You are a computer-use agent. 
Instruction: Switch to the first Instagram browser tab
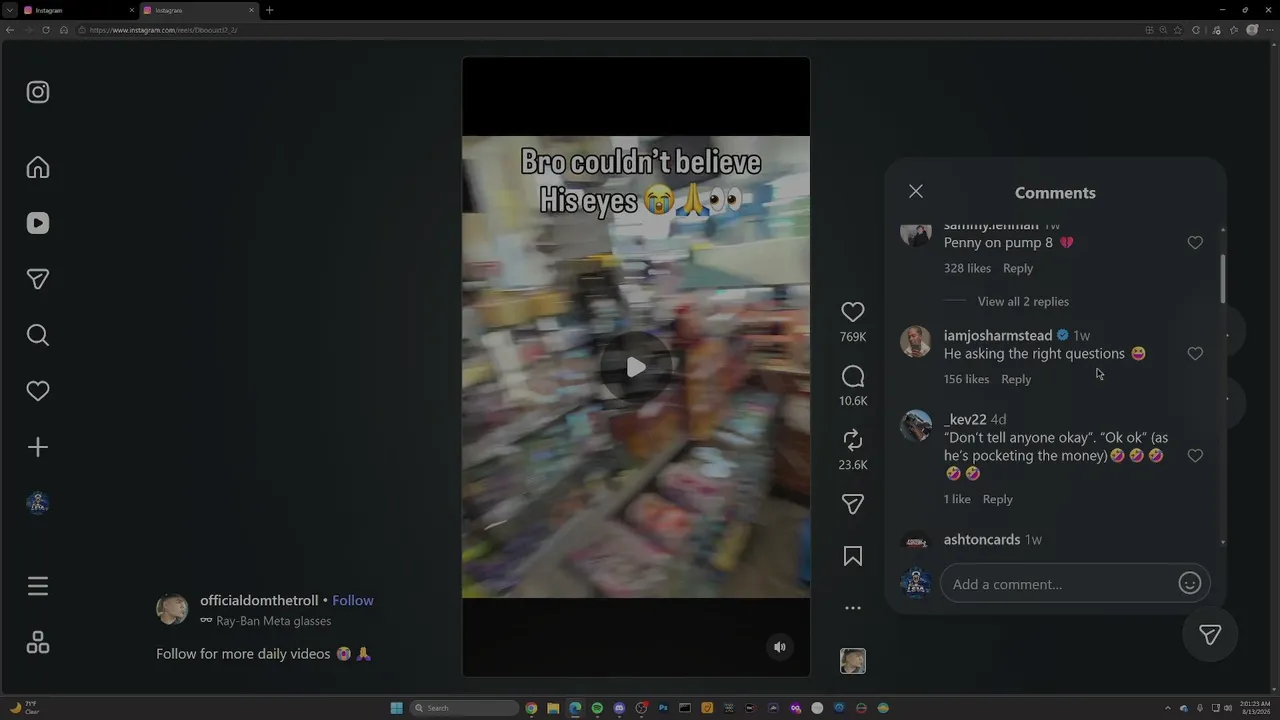[x=78, y=10]
